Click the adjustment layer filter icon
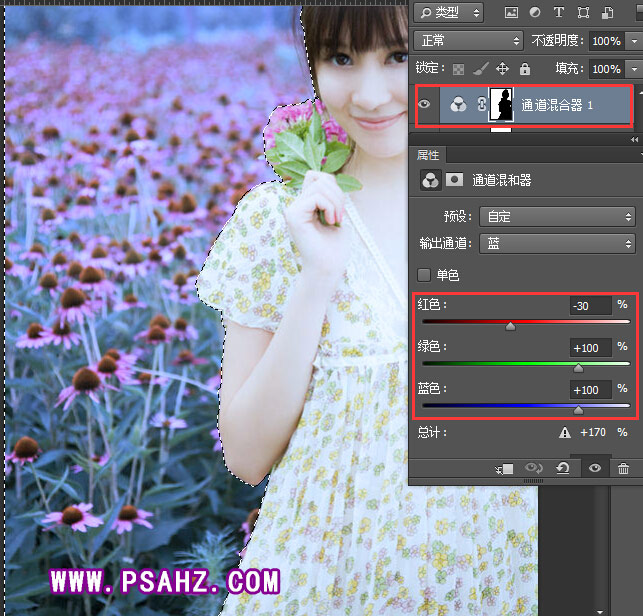Viewport: 643px width, 616px height. (x=535, y=13)
